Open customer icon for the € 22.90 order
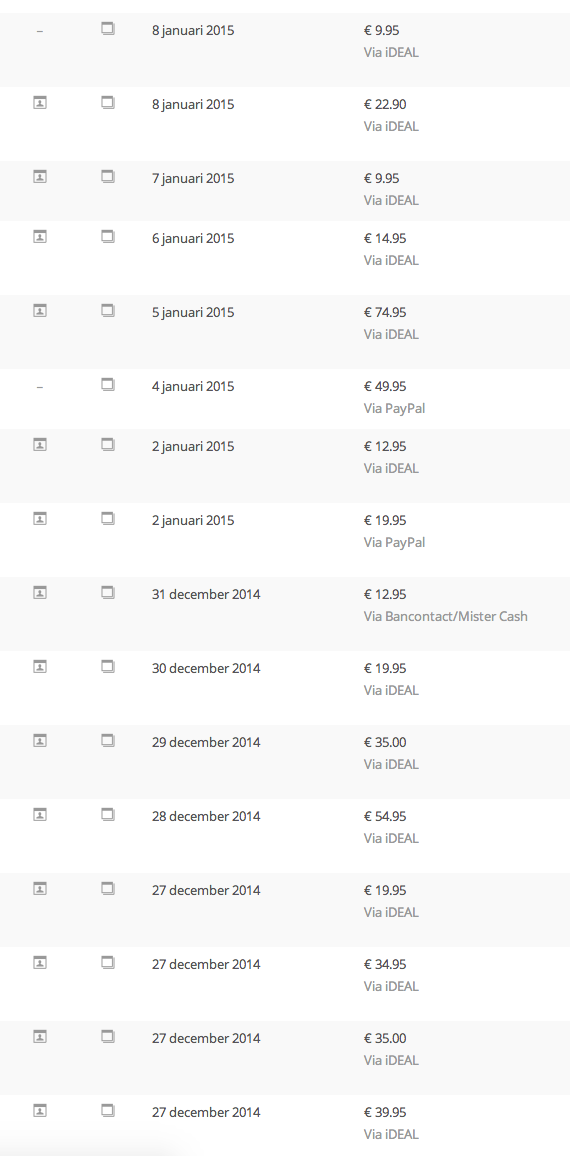 pyautogui.click(x=40, y=103)
